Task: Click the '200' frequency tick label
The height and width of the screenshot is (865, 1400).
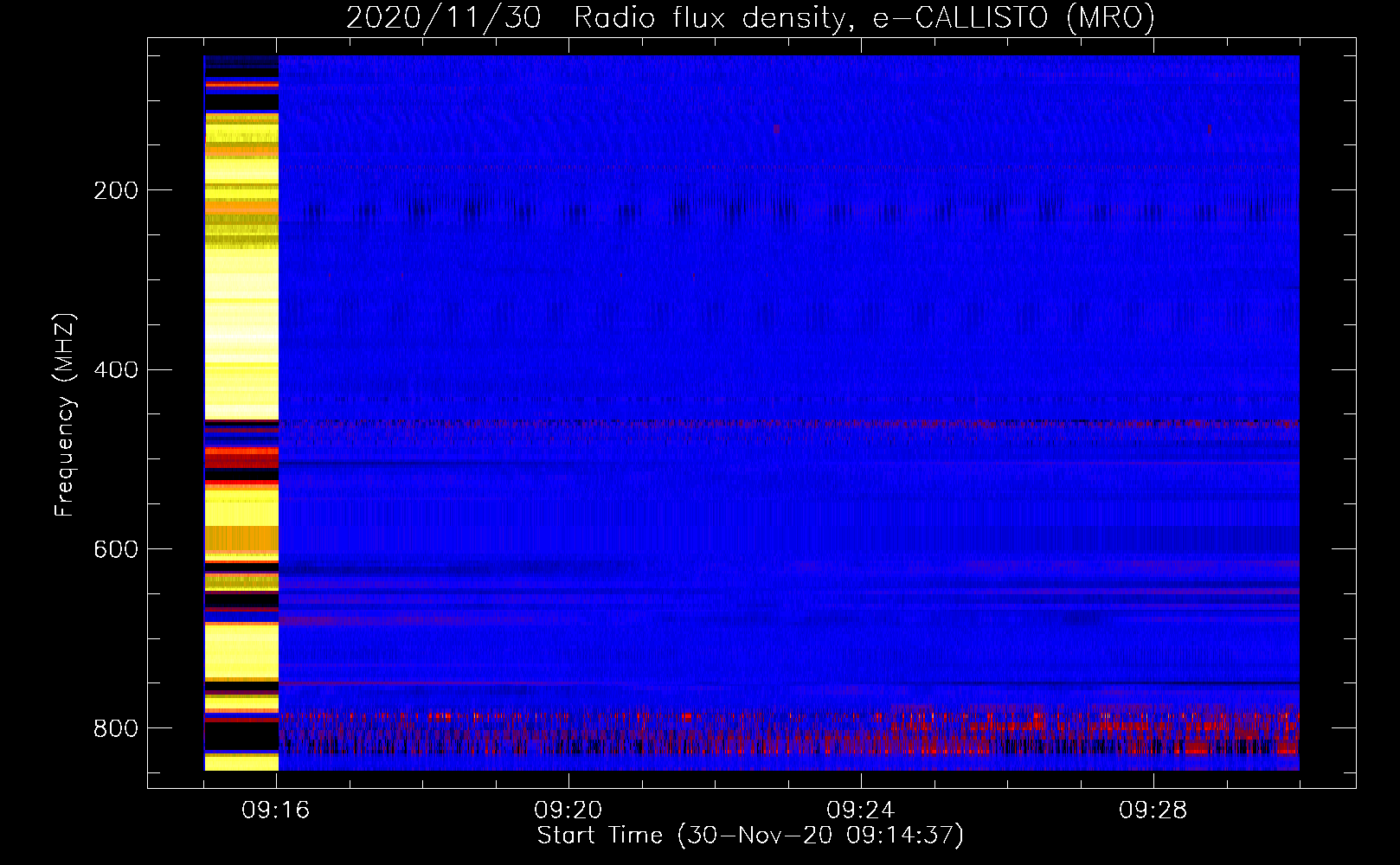Action: [115, 190]
